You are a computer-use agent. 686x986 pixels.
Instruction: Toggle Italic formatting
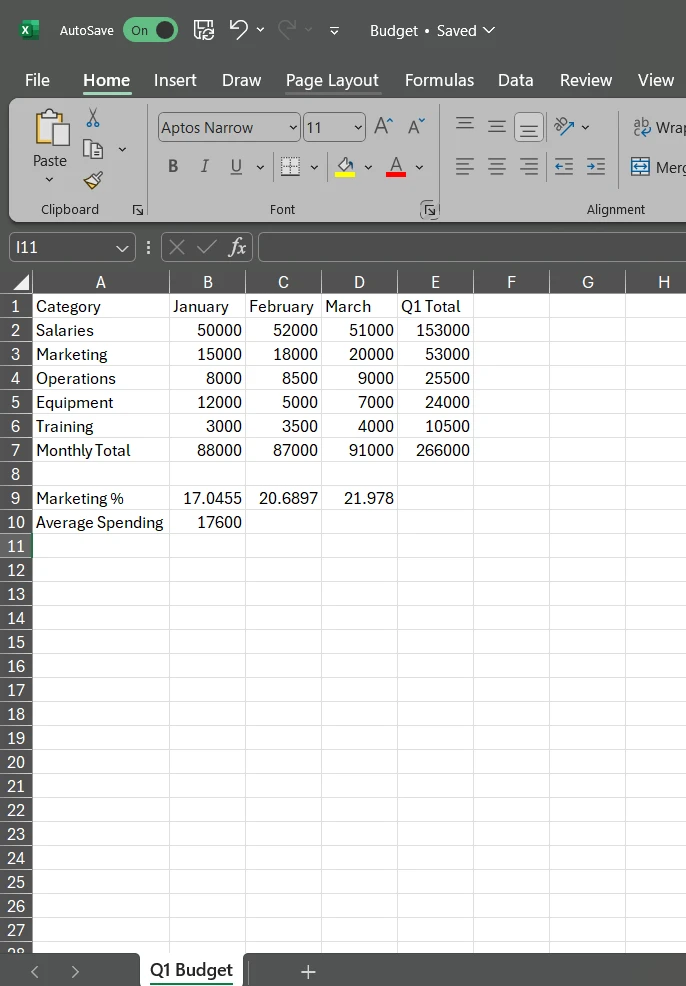(x=204, y=167)
